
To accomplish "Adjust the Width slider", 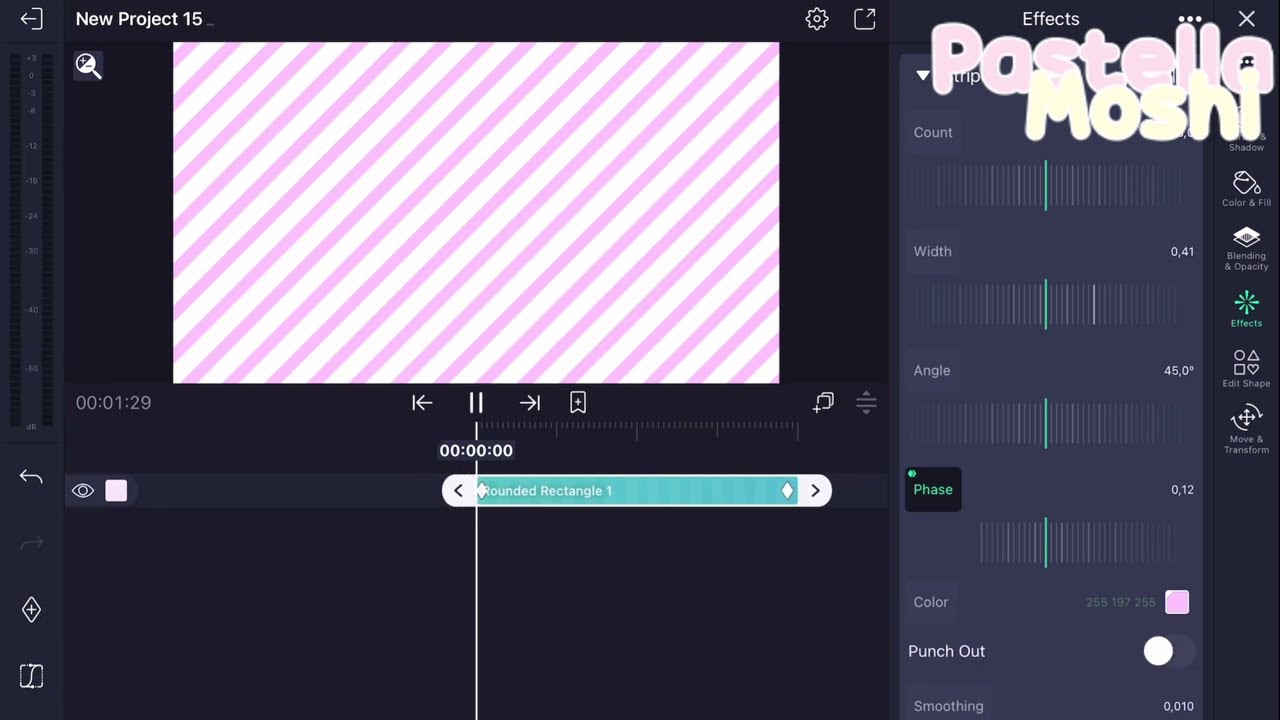I will [1046, 304].
